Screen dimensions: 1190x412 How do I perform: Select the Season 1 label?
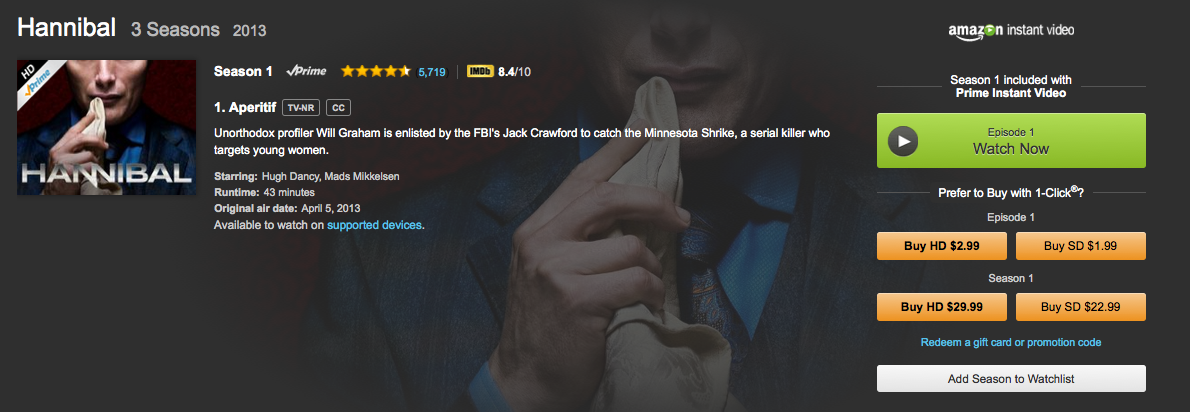(243, 71)
